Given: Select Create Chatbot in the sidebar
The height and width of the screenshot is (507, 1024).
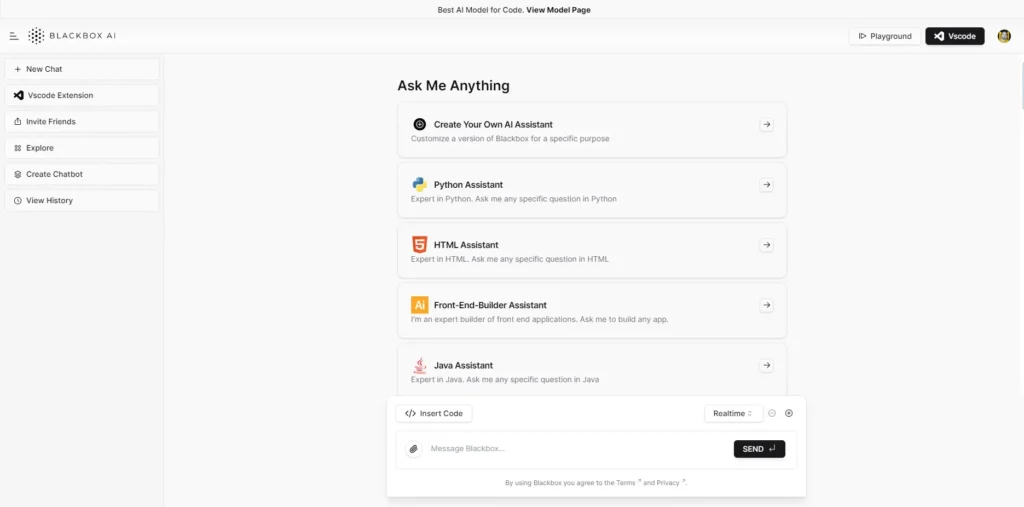Looking at the screenshot, I should [82, 174].
